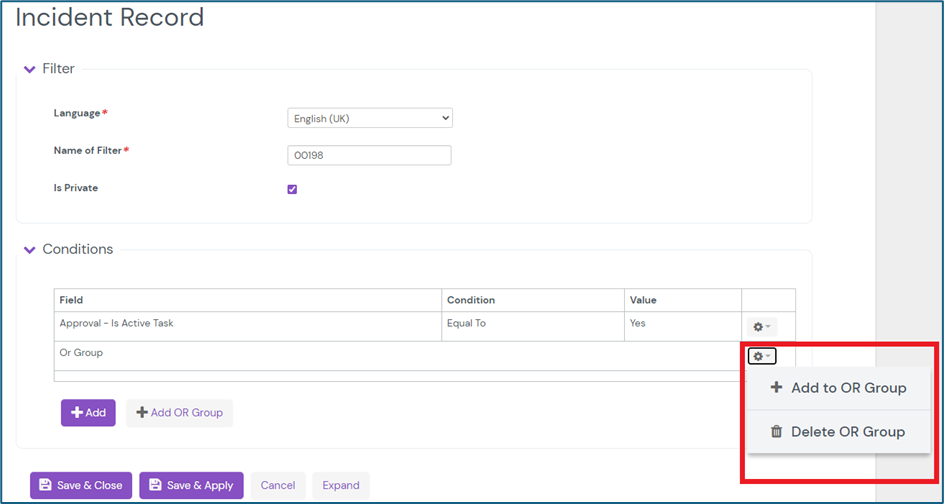This screenshot has height=504, width=944.
Task: Uncheck the Is Private checkbox
Action: 292,189
